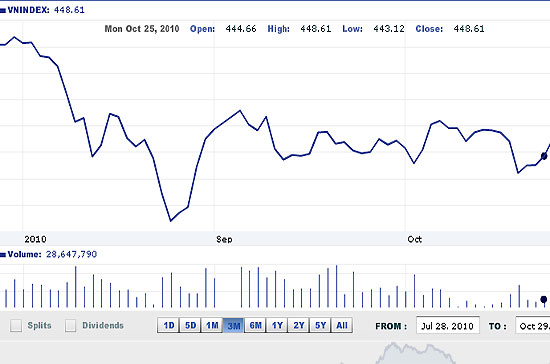The width and height of the screenshot is (550, 364).
Task: Click the Volume legend square icon
Action: tap(3, 255)
